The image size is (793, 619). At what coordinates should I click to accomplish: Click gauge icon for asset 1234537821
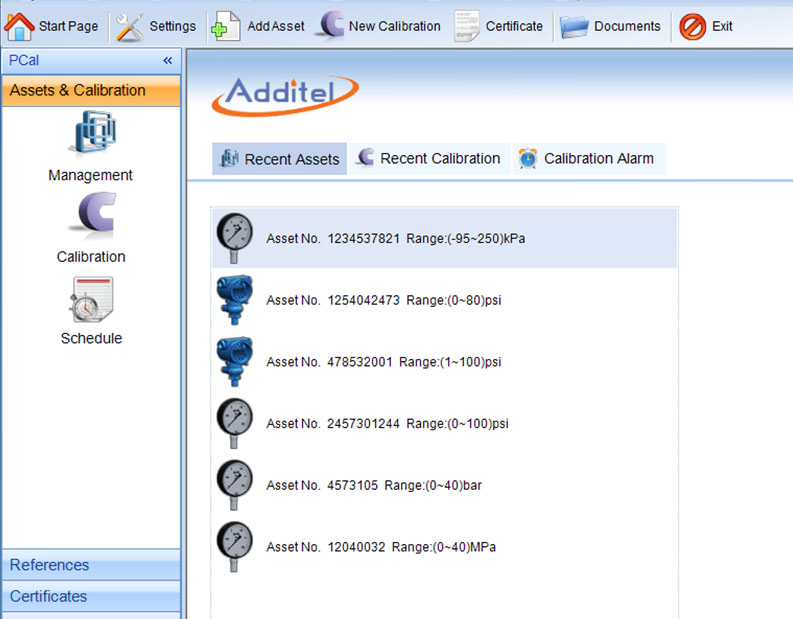[235, 238]
